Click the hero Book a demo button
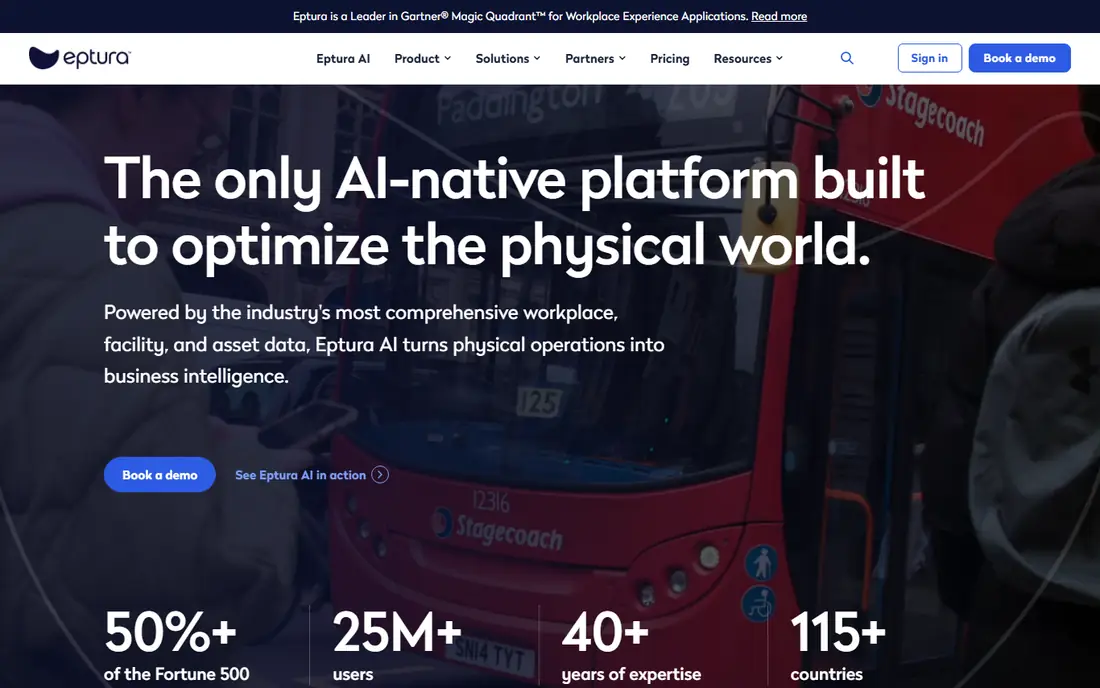 160,475
